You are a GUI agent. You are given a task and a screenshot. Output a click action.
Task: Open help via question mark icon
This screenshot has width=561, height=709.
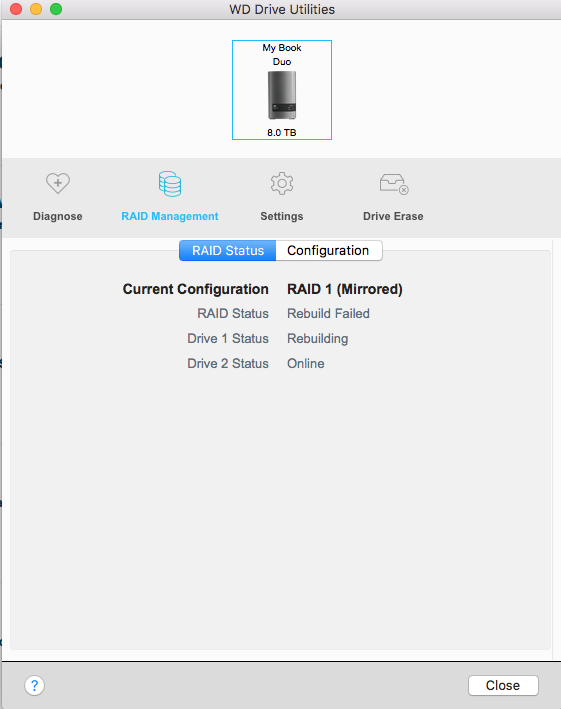coord(34,685)
